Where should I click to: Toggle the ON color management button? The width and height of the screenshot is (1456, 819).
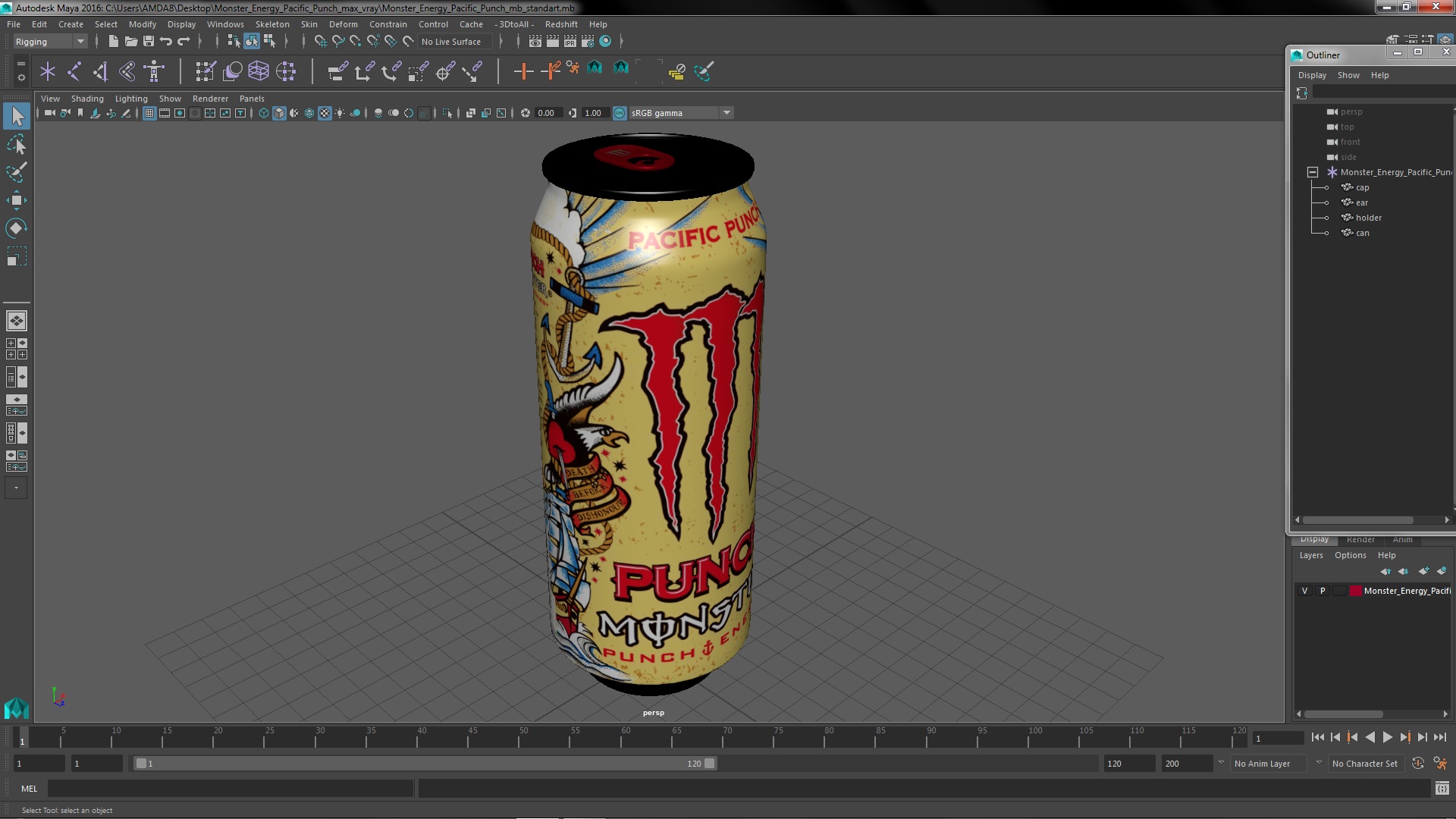620,113
